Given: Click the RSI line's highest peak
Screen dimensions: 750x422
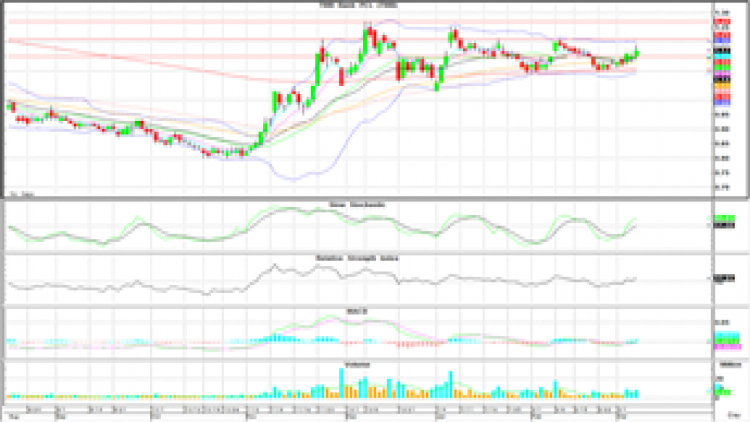Looking at the screenshot, I should tap(275, 265).
